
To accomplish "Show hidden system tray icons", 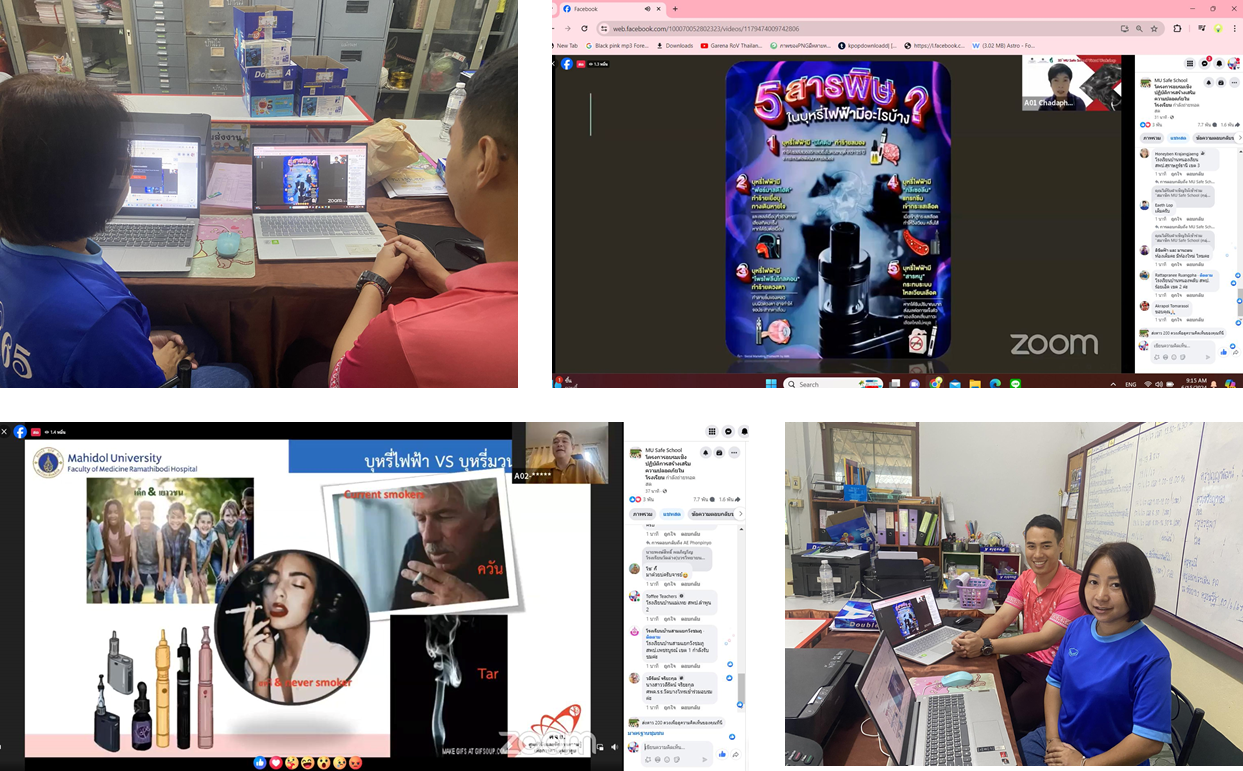I will coord(1113,383).
